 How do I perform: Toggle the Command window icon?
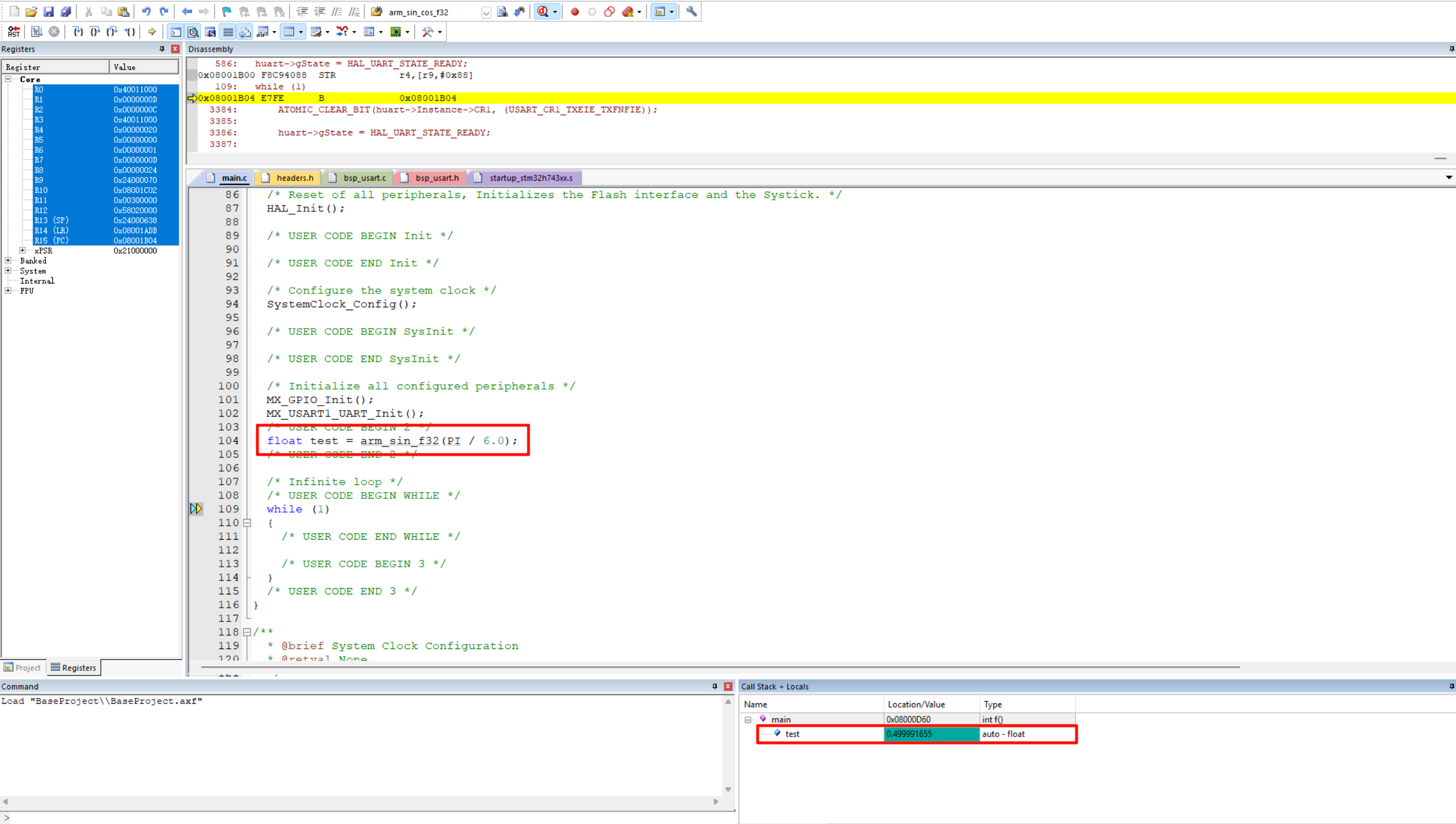176,32
